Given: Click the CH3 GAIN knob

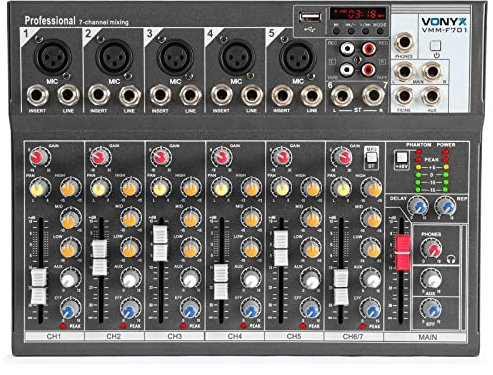Looking at the screenshot, I should pyautogui.click(x=160, y=157).
